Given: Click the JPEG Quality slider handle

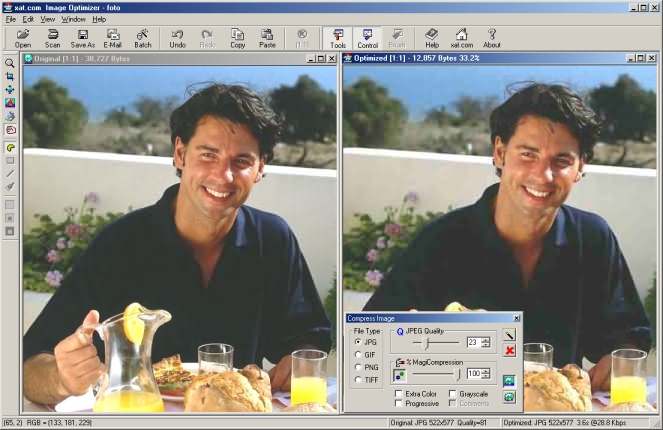Looking at the screenshot, I should tap(427, 342).
